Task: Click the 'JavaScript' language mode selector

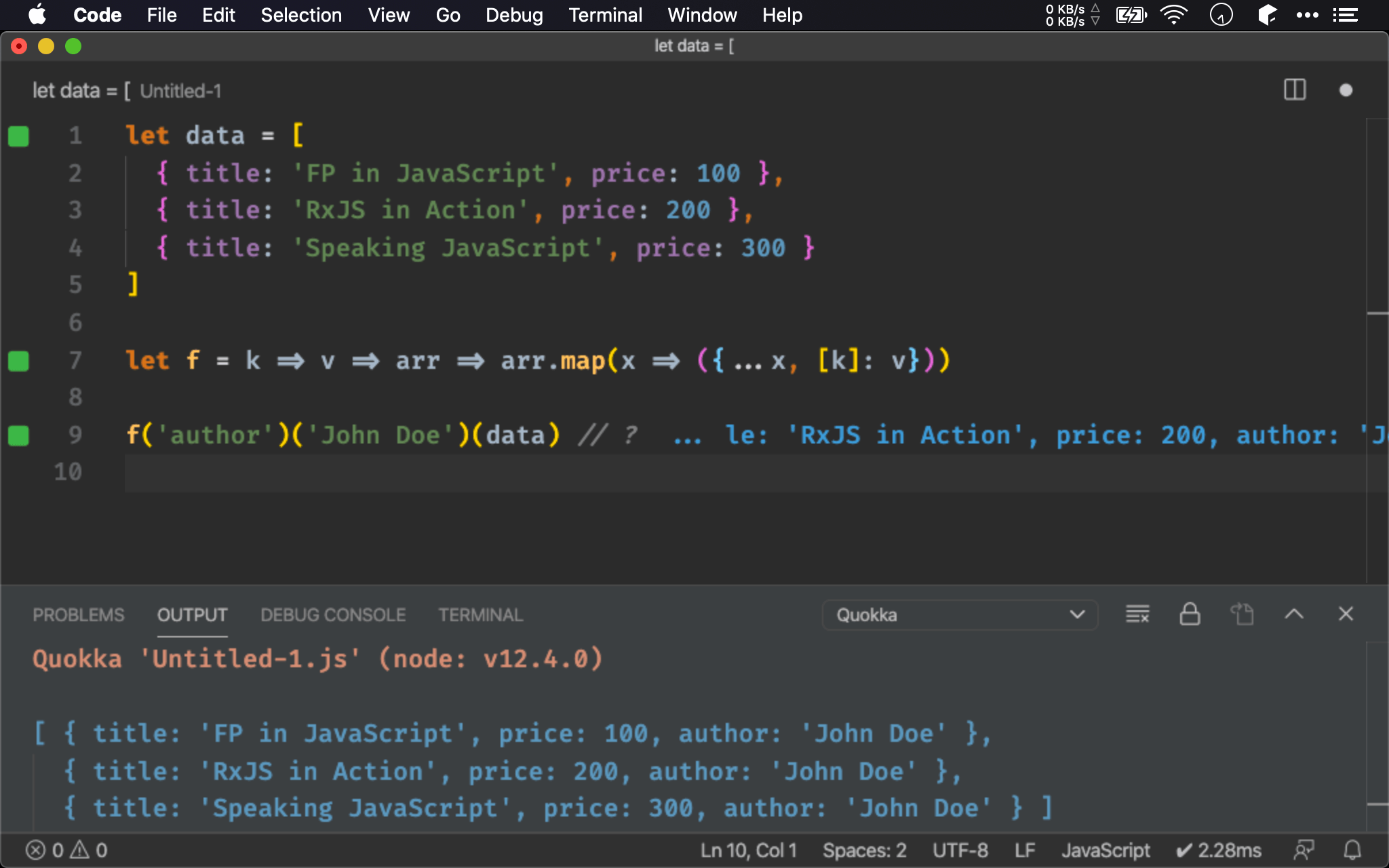Action: pos(1105,850)
